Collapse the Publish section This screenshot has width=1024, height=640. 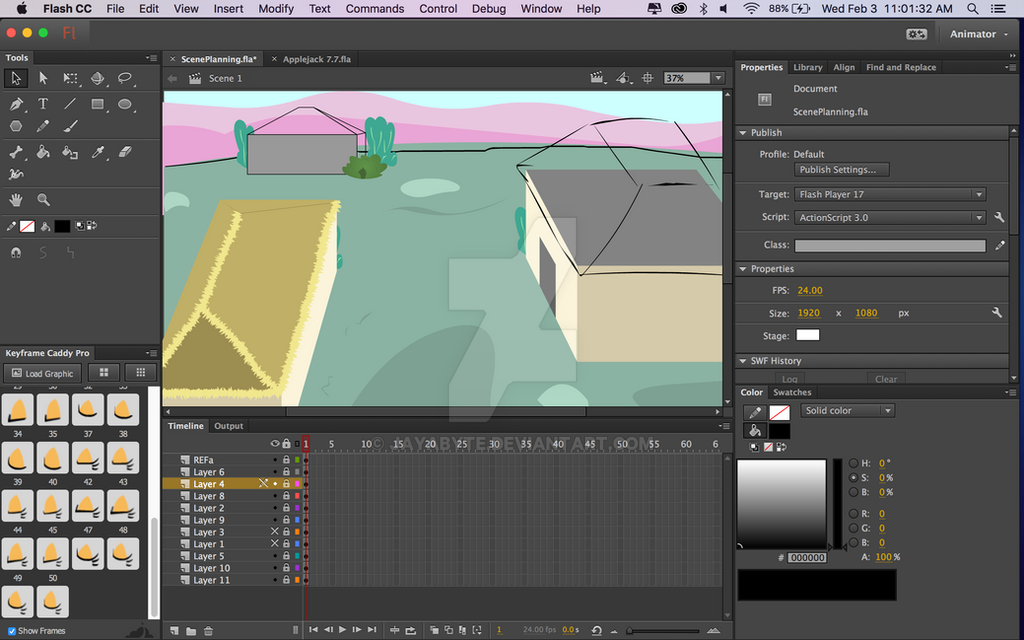[743, 133]
